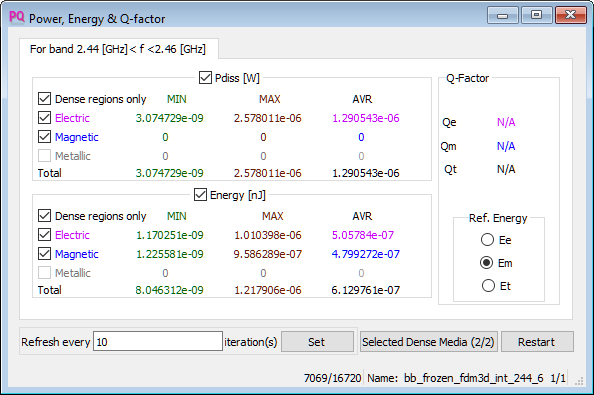Click the Restart button
The image size is (594, 395).
537,342
